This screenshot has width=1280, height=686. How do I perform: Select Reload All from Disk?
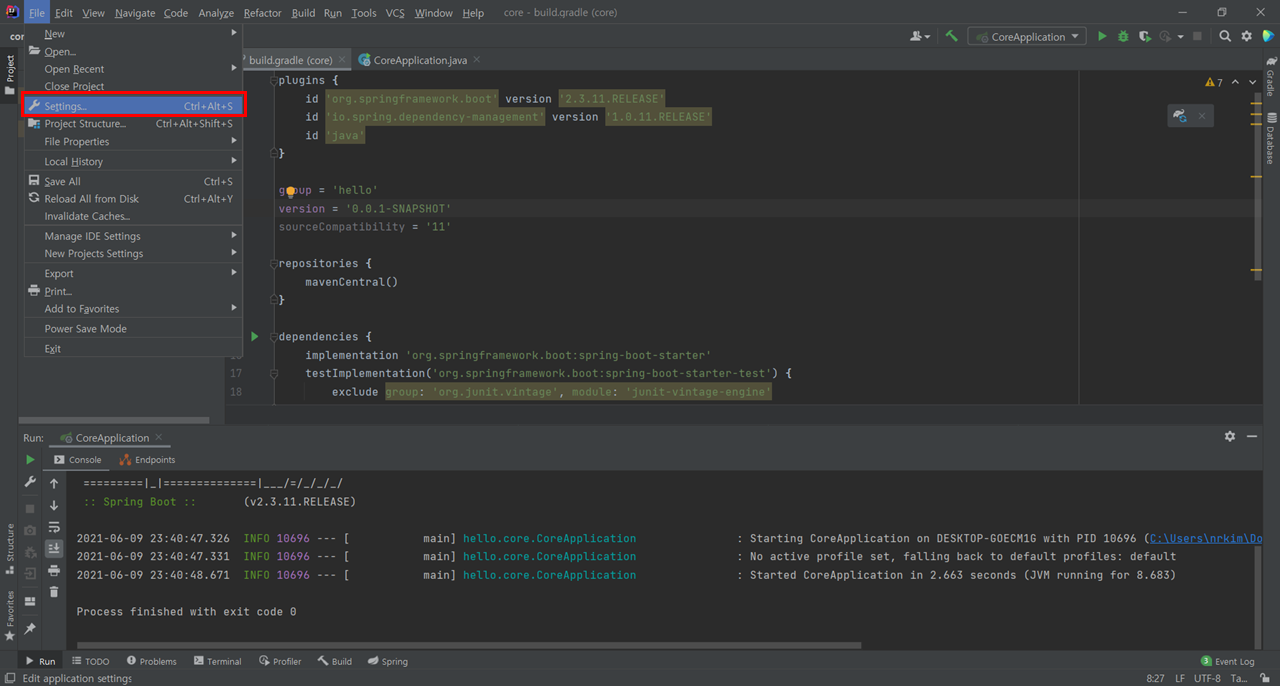[x=133, y=199]
